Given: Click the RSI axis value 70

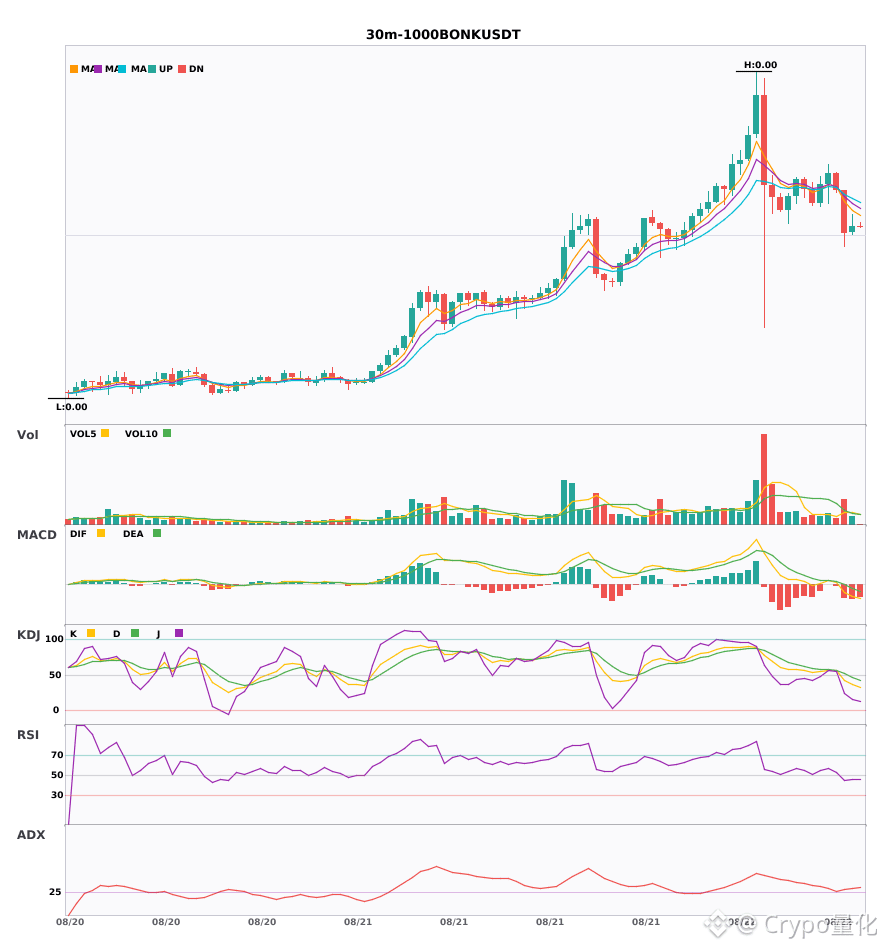Looking at the screenshot, I should [57, 755].
